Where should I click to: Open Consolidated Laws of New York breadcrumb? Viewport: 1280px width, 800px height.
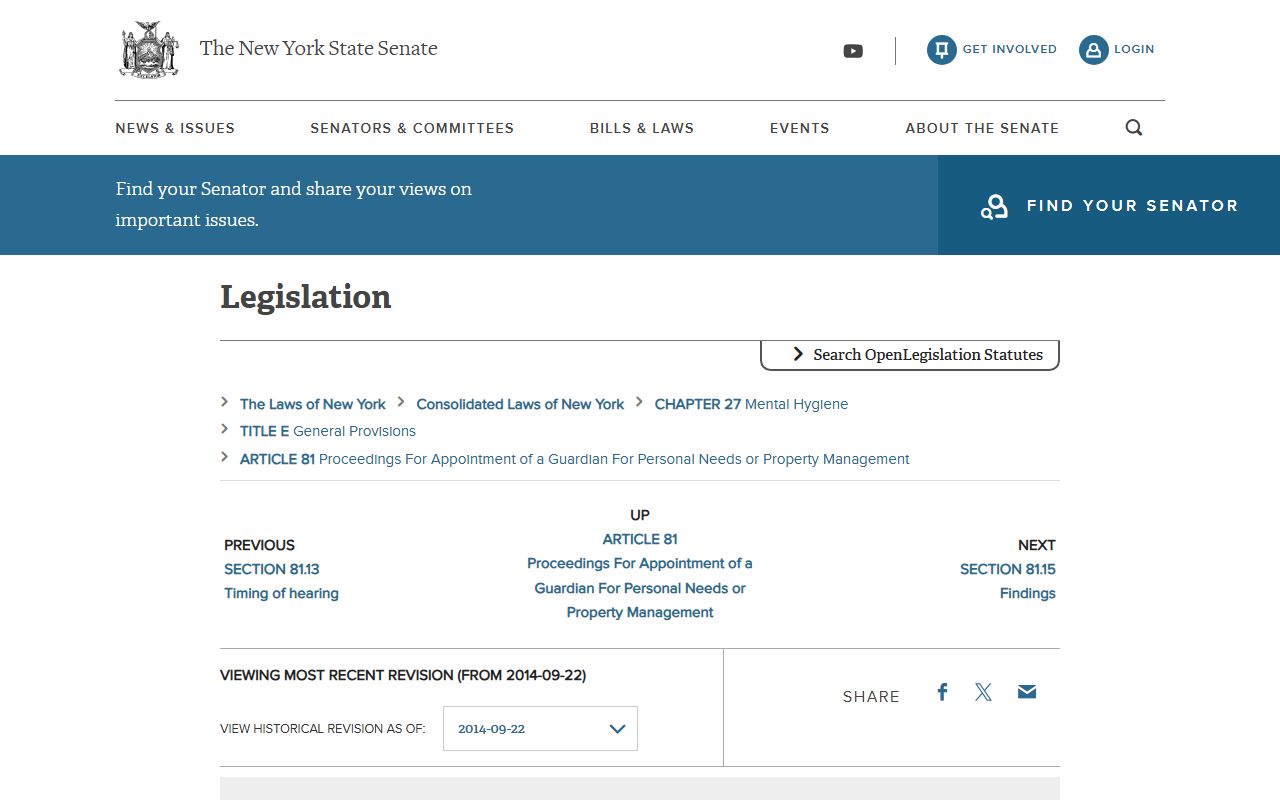tap(520, 404)
